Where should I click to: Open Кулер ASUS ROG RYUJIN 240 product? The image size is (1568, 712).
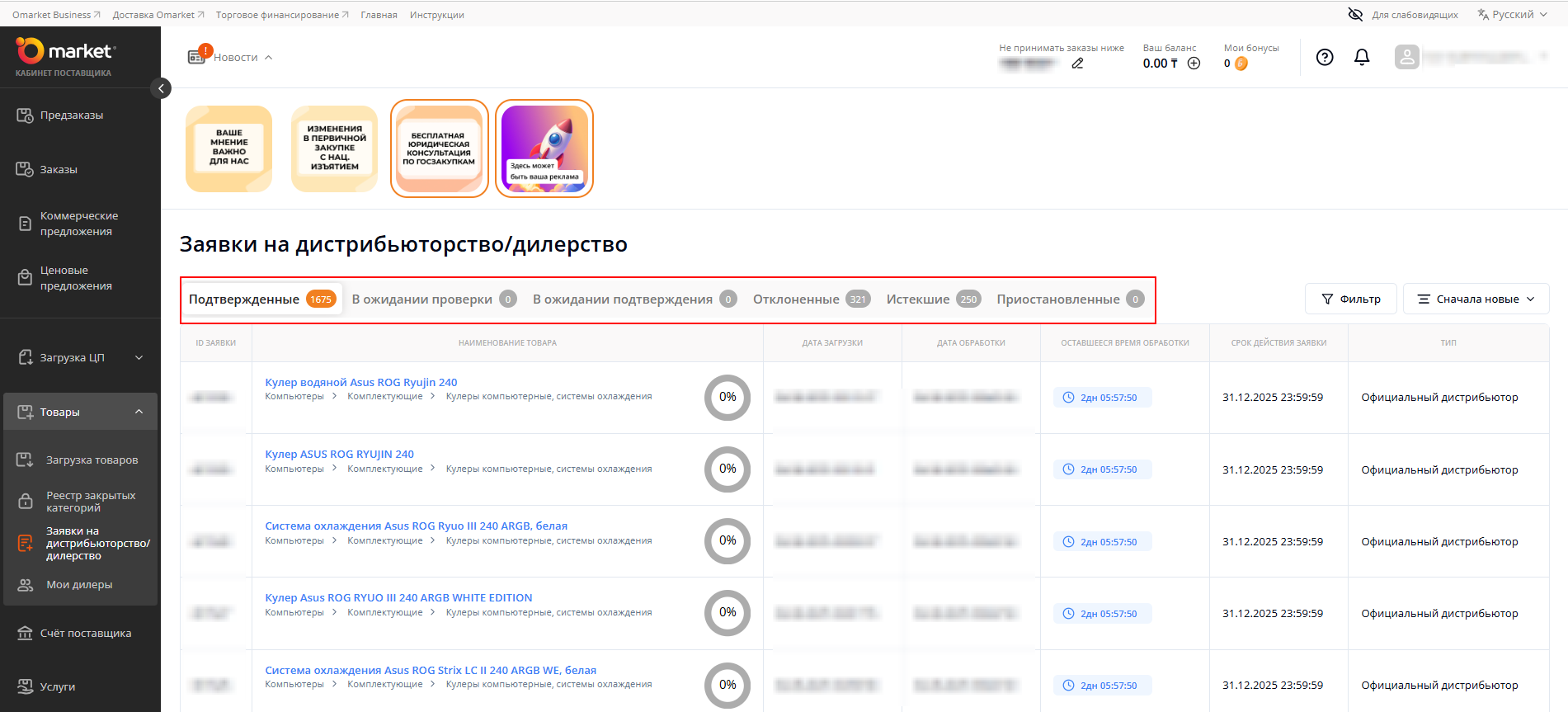point(339,454)
